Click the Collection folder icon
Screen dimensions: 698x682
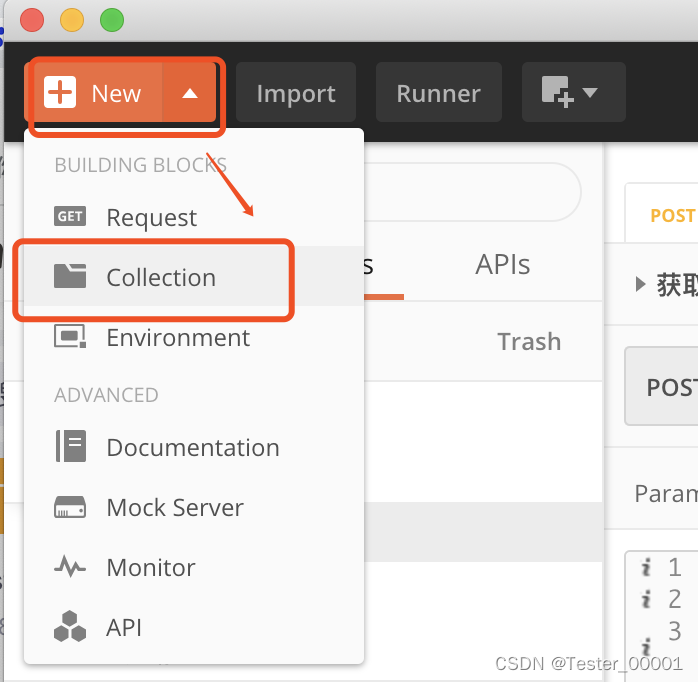(70, 276)
